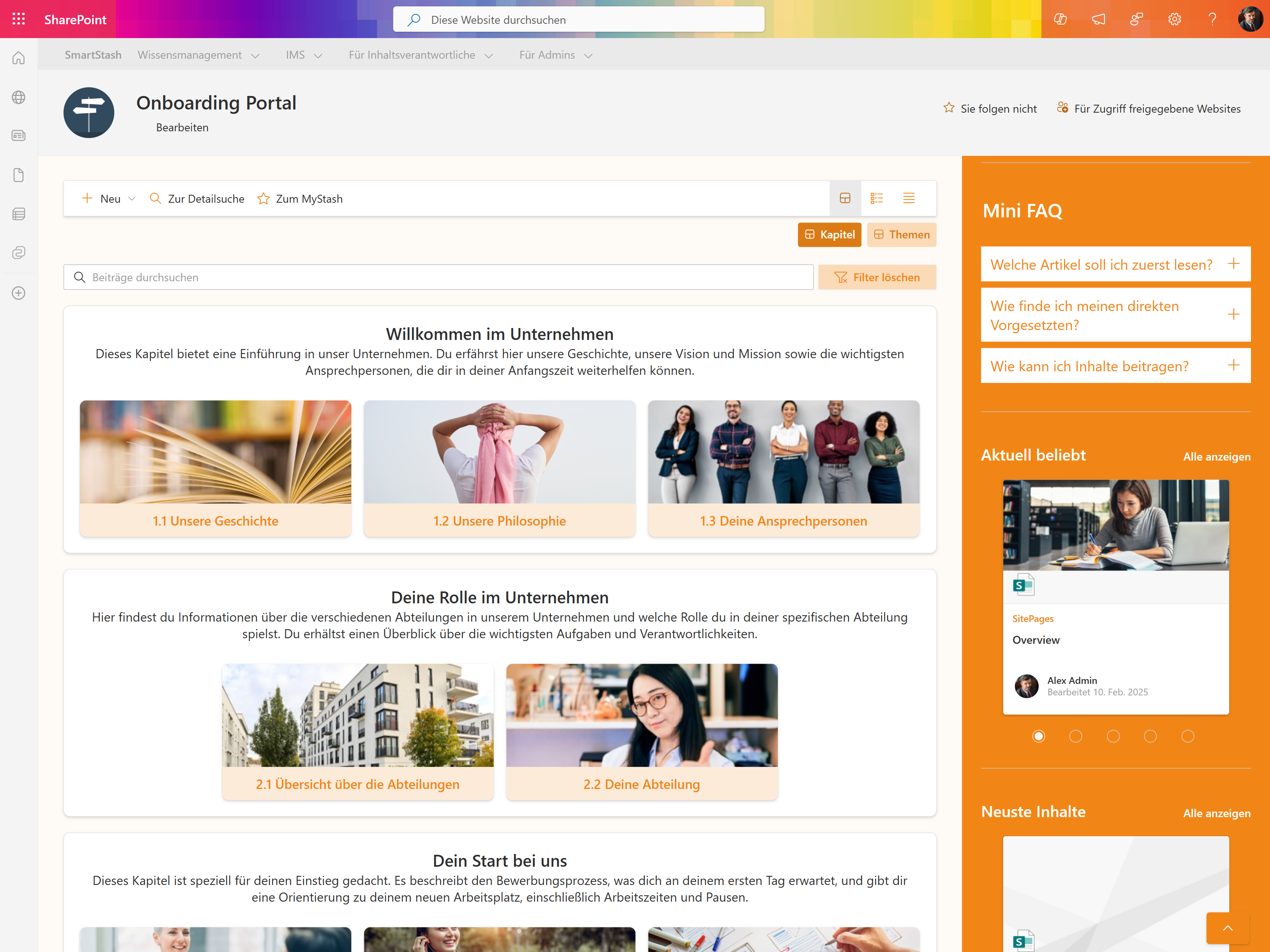Open the 1.2 Unsere Philosophie card

tap(500, 468)
